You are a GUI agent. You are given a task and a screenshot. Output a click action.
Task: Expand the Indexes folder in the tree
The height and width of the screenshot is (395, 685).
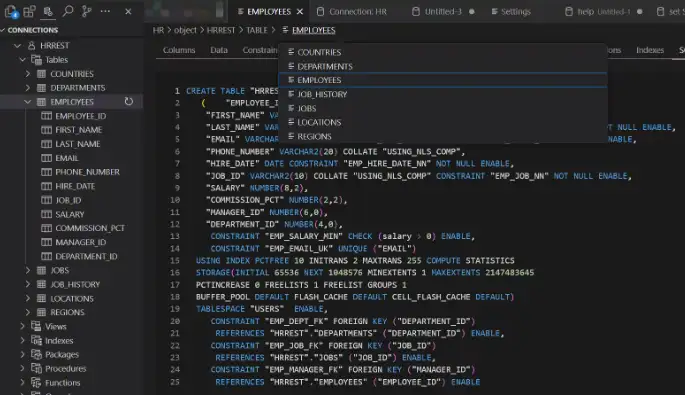tap(22, 340)
